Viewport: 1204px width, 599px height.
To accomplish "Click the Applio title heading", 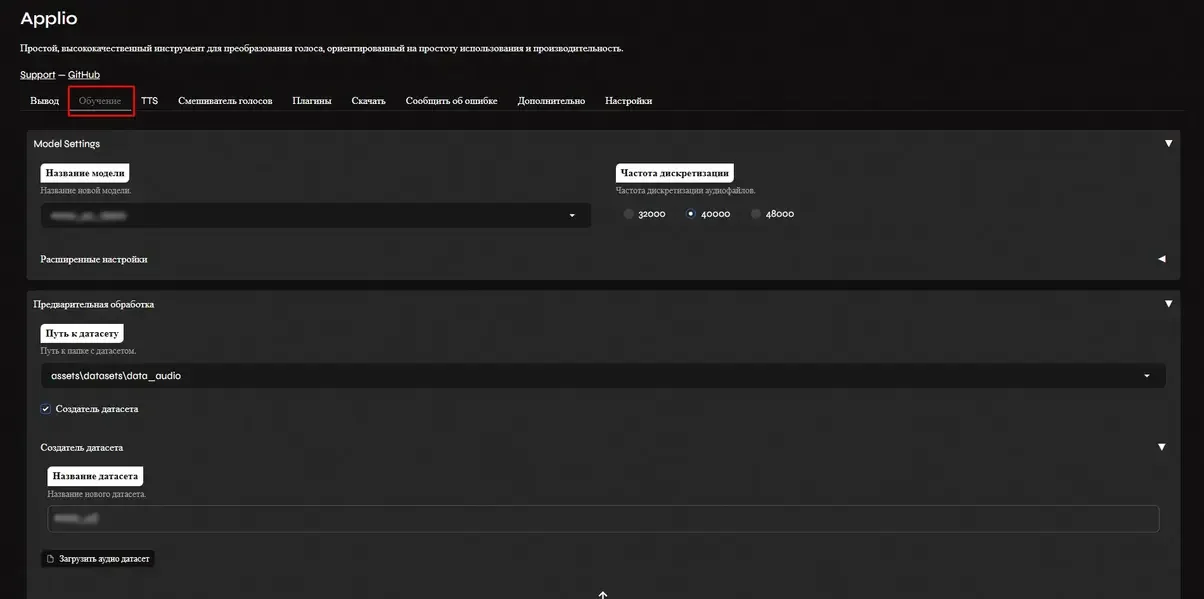I will coord(48,18).
